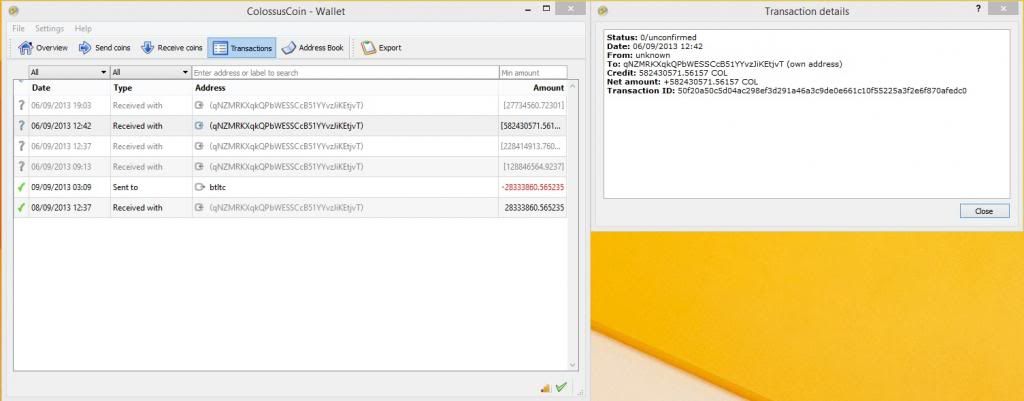Expand the transaction type All dropdown
1024x401 pixels.
[150, 72]
